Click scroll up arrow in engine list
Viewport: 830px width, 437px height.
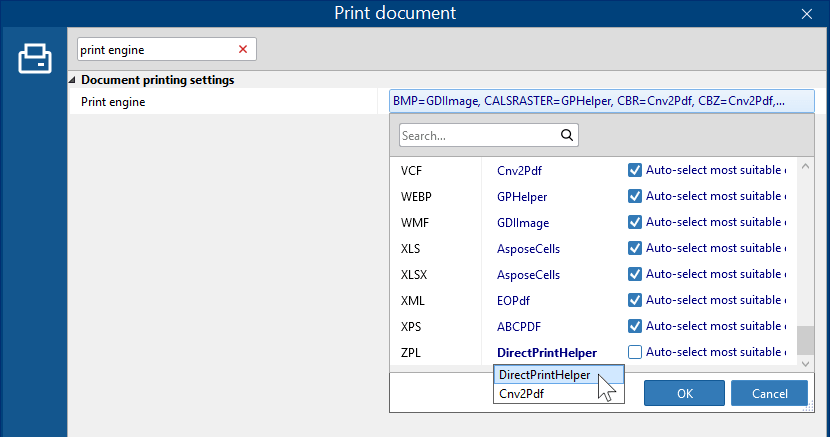(806, 166)
